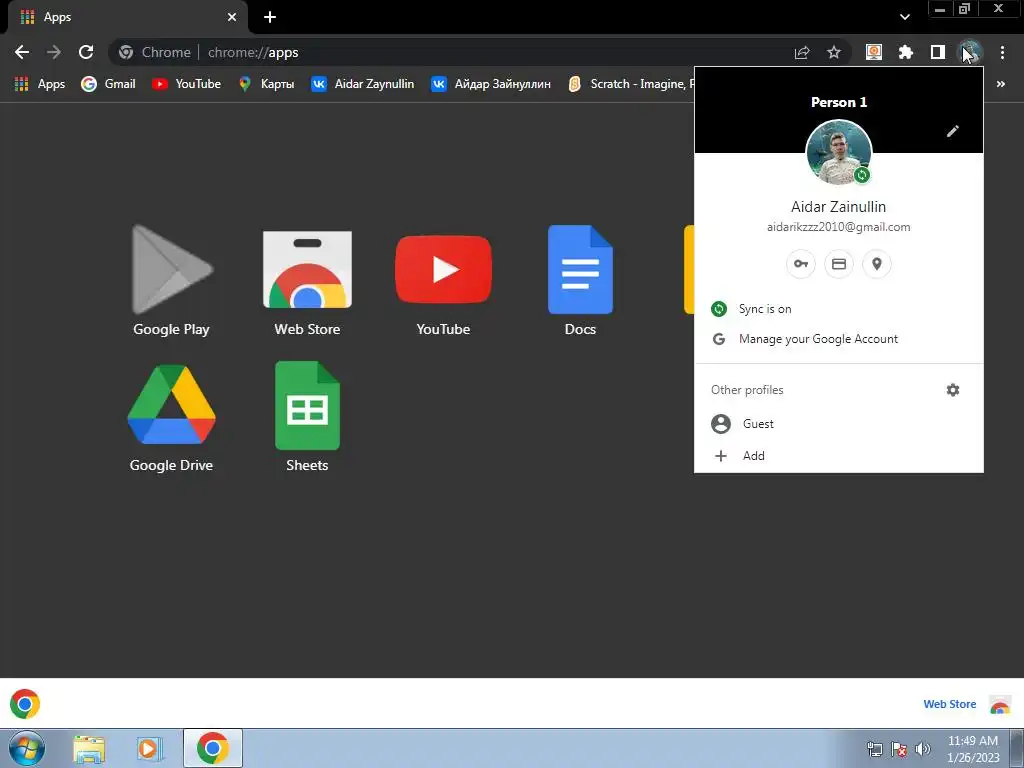The height and width of the screenshot is (768, 1024).
Task: Open Windows Start menu
Action: (26, 748)
